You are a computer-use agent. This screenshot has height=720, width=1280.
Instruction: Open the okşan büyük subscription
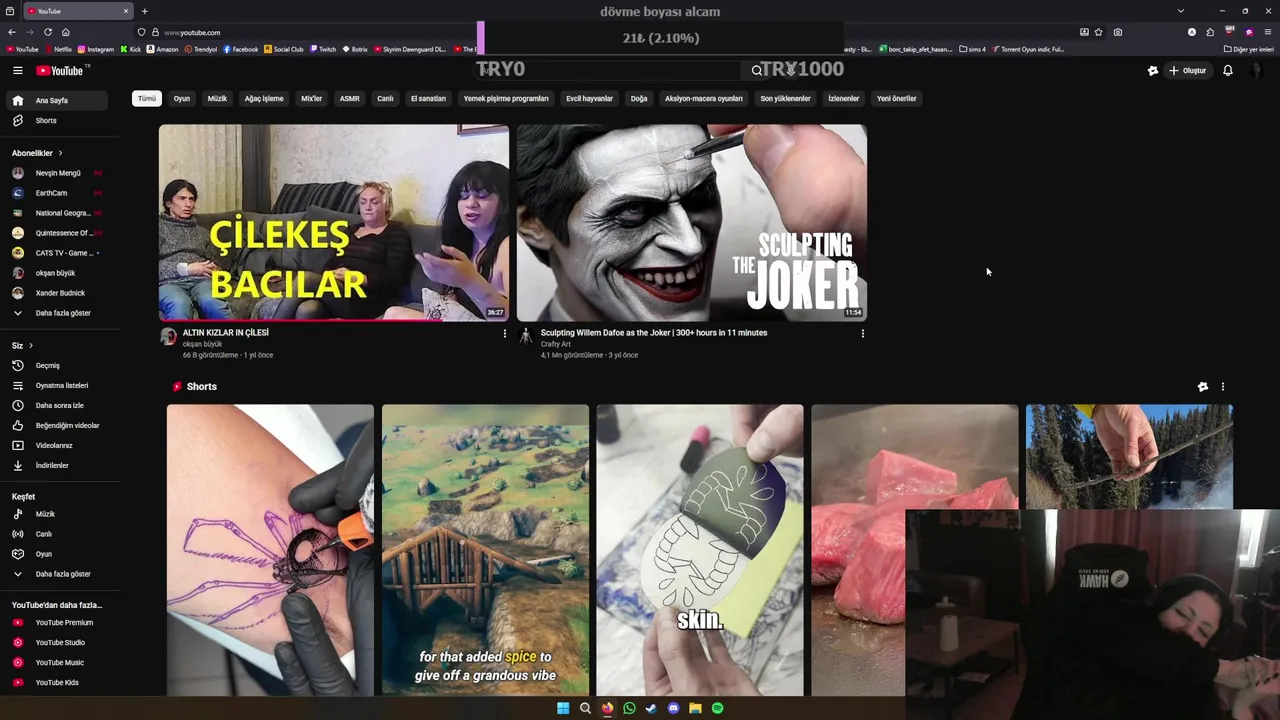(x=56, y=273)
